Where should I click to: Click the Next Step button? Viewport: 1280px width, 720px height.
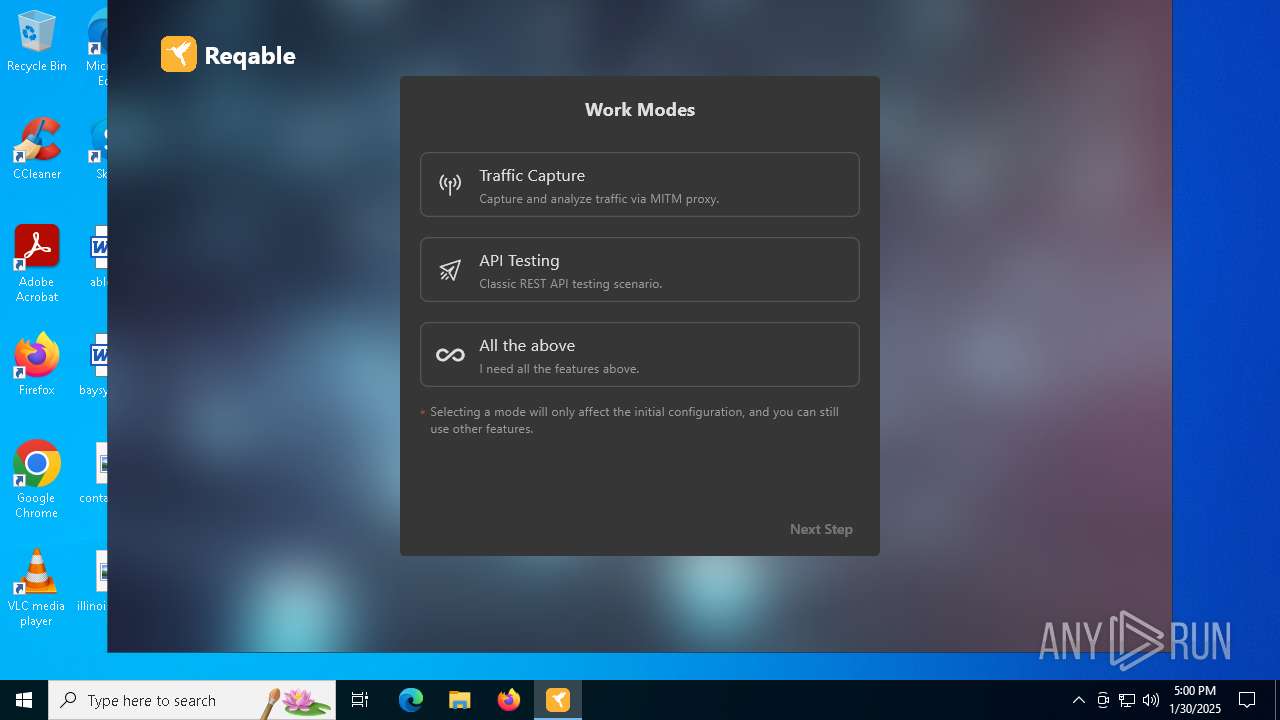821,529
